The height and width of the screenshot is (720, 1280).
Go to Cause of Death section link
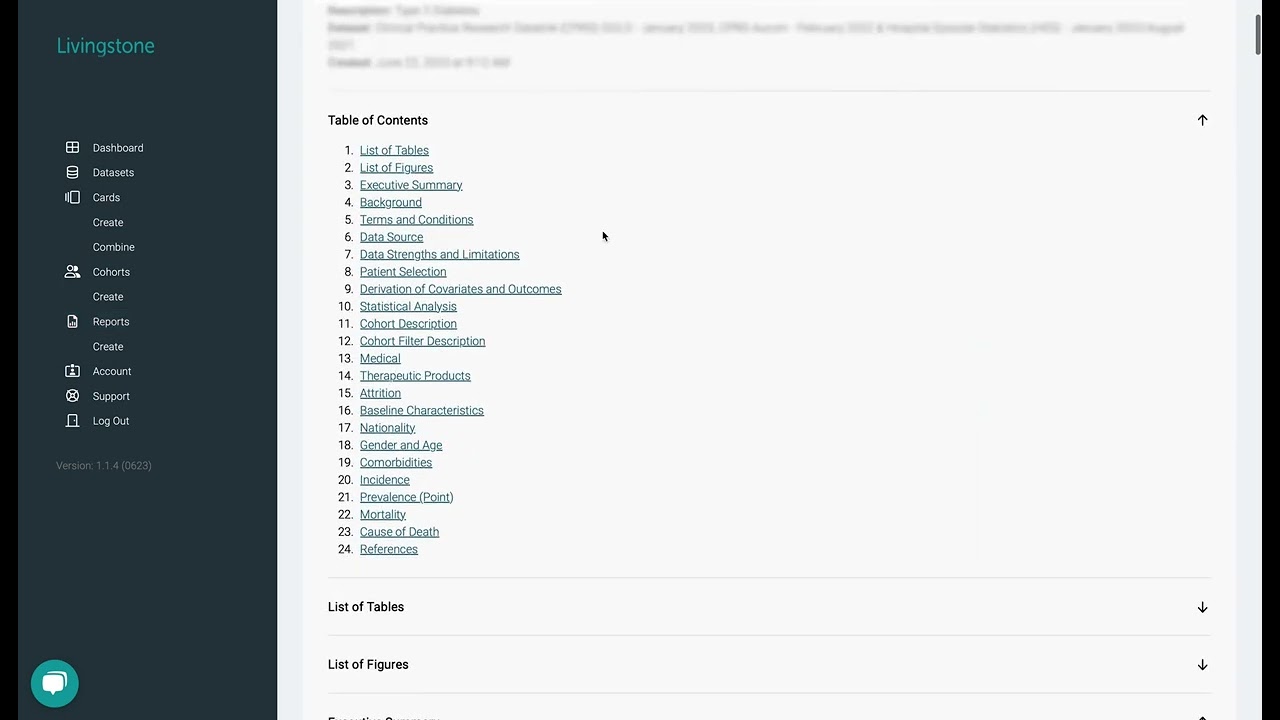point(399,532)
